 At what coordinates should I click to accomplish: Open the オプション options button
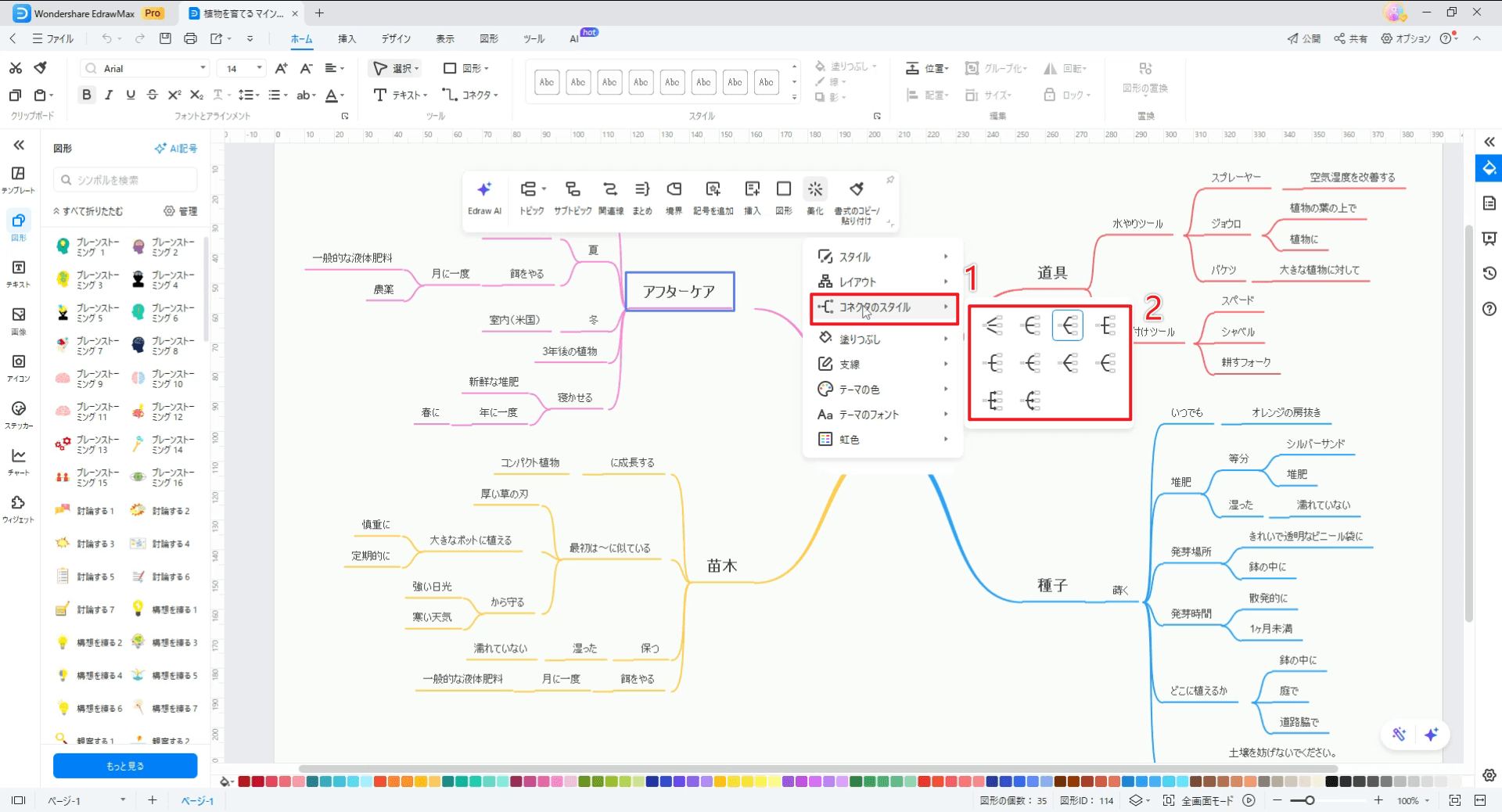pos(1406,38)
